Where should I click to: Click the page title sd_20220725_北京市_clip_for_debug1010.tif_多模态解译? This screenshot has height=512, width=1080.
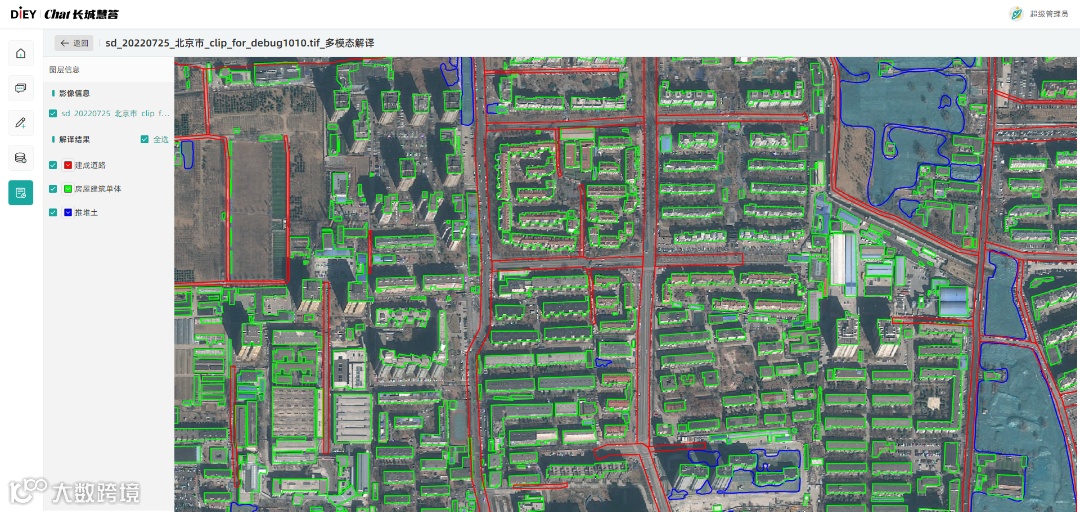click(240, 43)
